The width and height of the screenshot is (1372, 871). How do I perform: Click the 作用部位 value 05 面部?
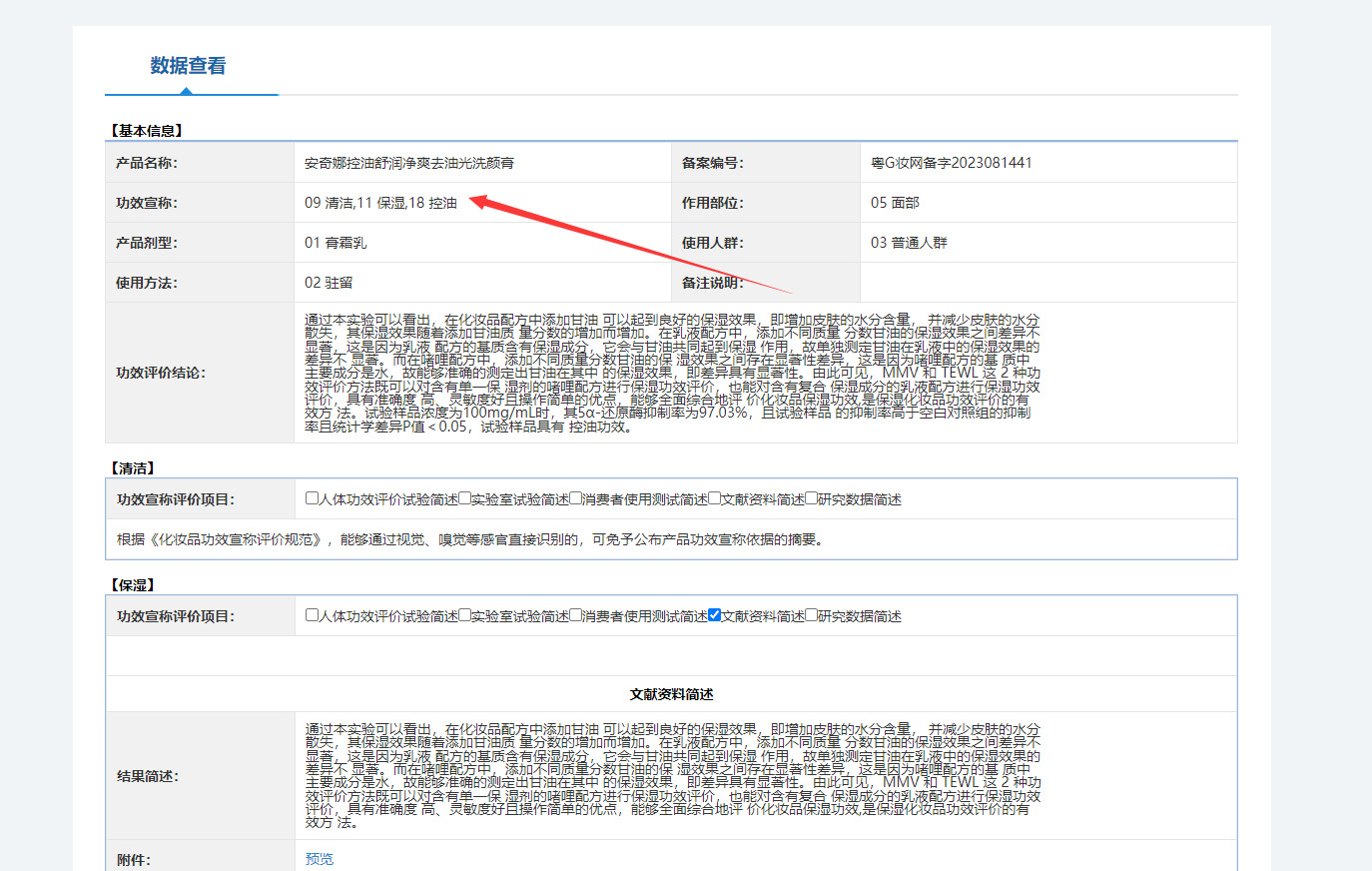pyautogui.click(x=895, y=203)
